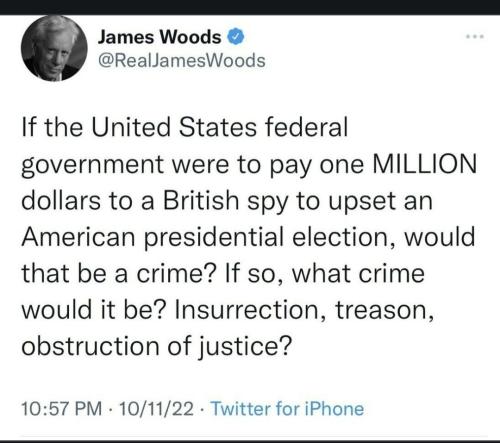Click the phrase 'what crime' in the tweet
500x443 pixels.
[358, 274]
